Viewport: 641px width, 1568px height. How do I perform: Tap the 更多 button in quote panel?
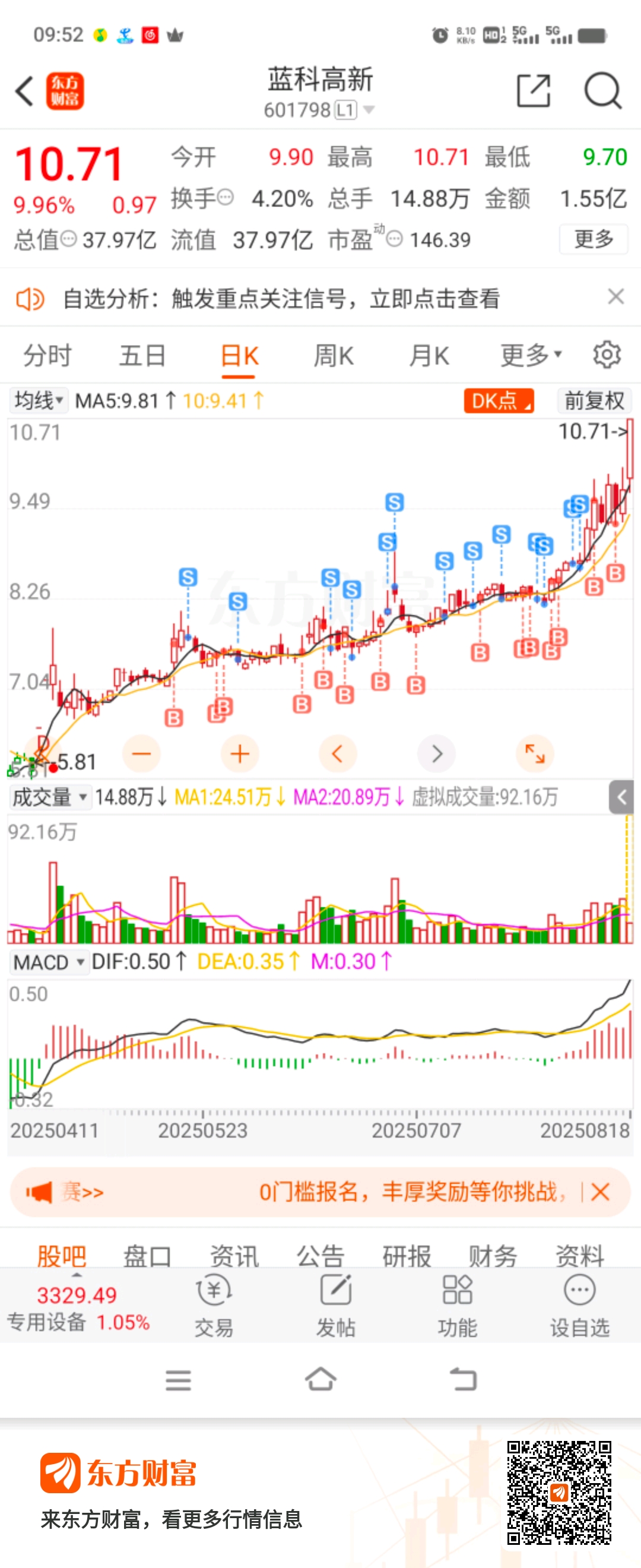click(594, 239)
